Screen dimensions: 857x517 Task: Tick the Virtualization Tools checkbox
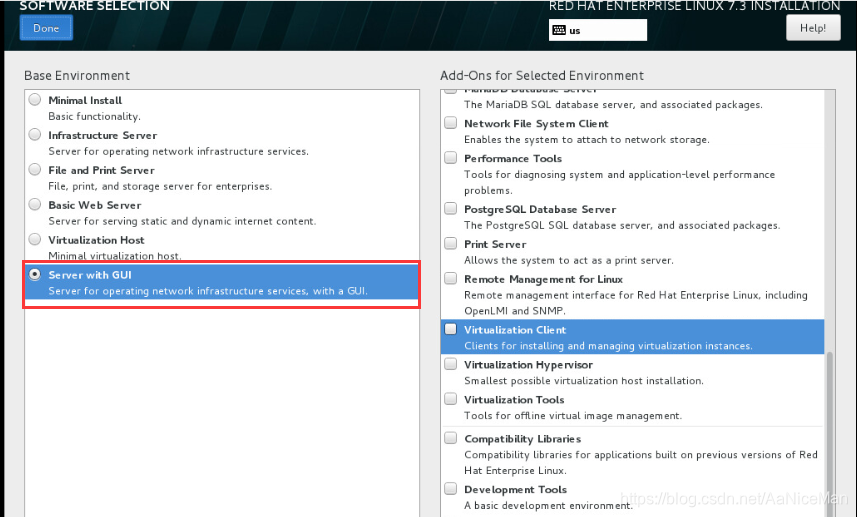coord(450,399)
